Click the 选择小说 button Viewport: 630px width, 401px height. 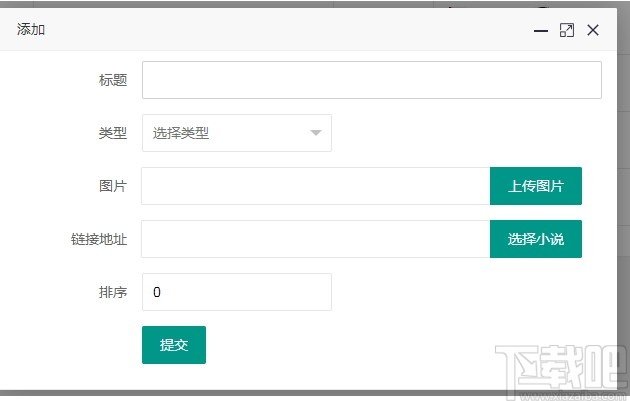click(536, 239)
